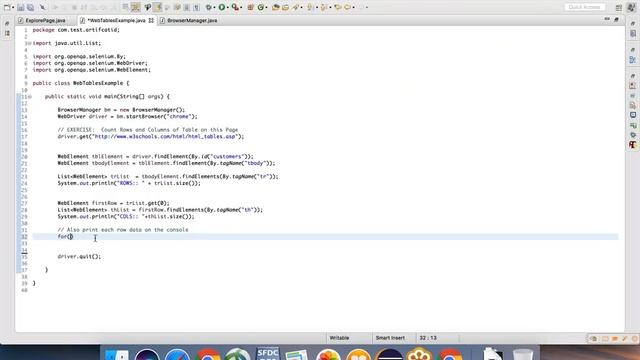Open the Problems view icon in right trim
640x360 pixels.
(633, 86)
